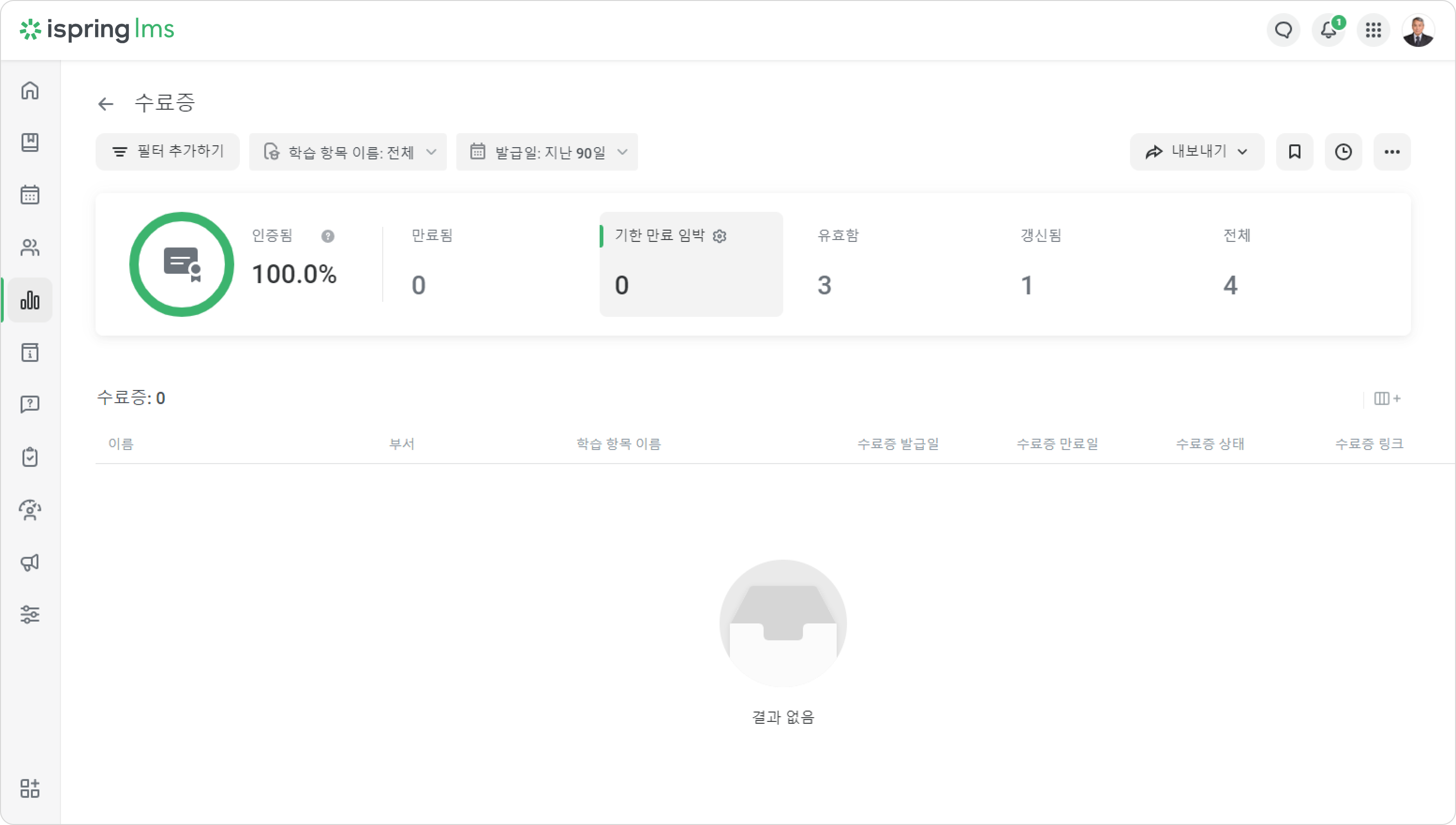Open the info page icon in sidebar

30,352
